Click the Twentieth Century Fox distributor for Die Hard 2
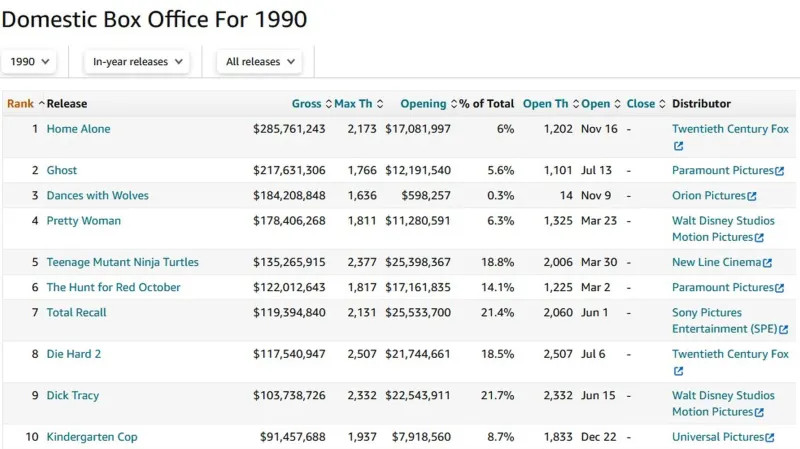Viewport: 800px width, 449px height. [730, 355]
